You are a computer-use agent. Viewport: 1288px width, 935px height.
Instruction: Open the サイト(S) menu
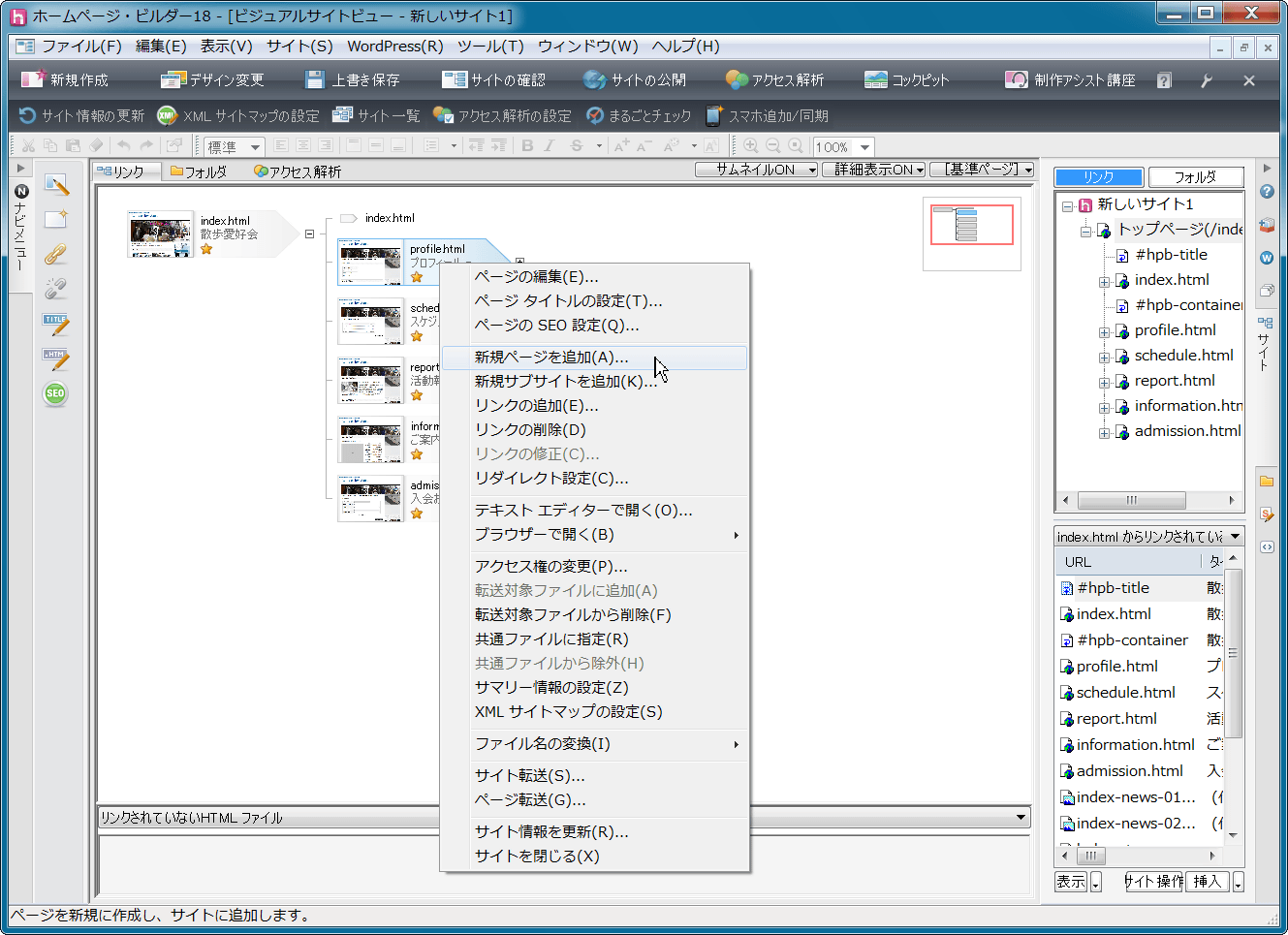pyautogui.click(x=299, y=47)
